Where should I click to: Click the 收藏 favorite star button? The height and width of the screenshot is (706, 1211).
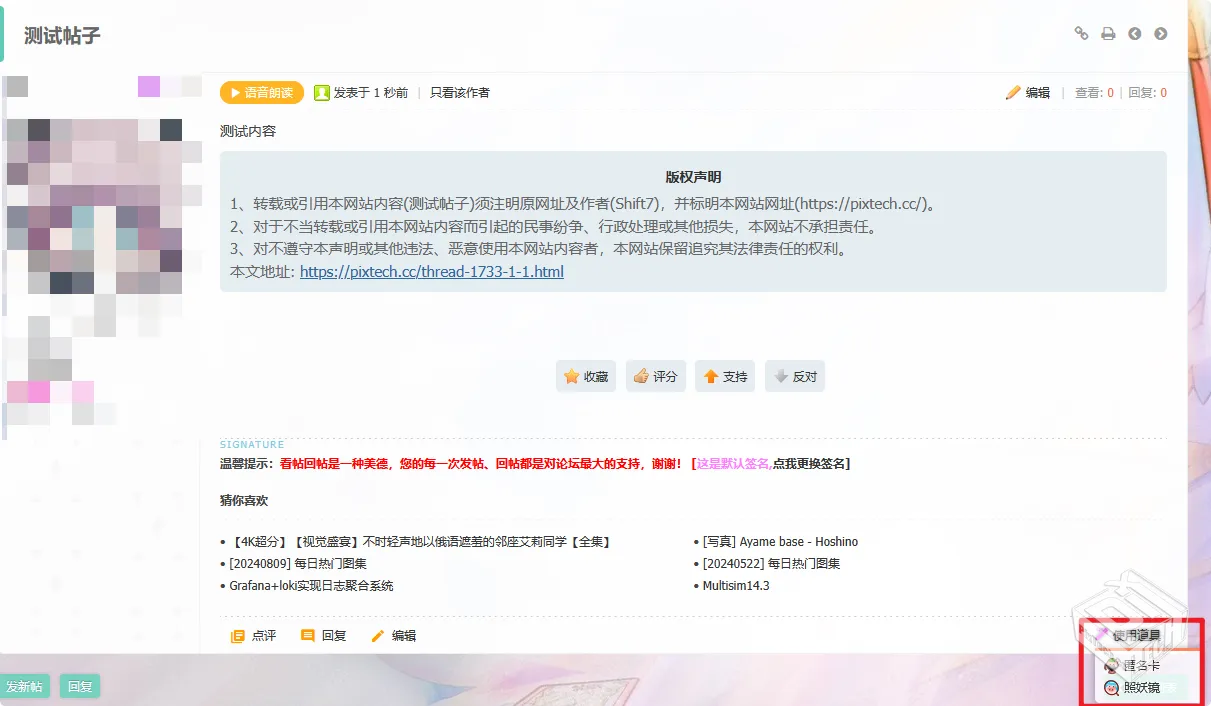point(586,376)
